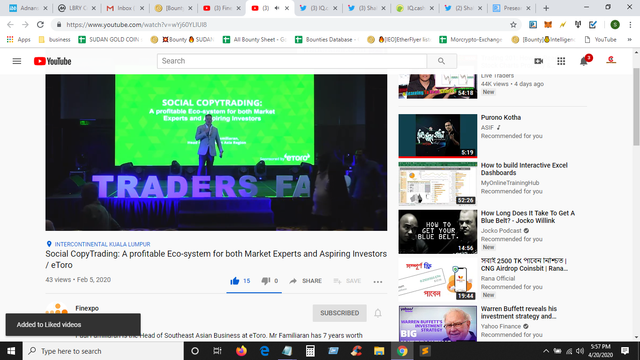640x360 pixels.
Task: Open the Purono Kotha video thumbnail
Action: point(438,136)
